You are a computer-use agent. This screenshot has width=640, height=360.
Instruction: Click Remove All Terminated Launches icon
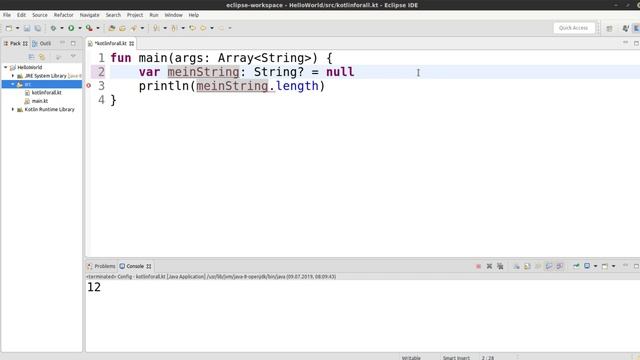500,267
